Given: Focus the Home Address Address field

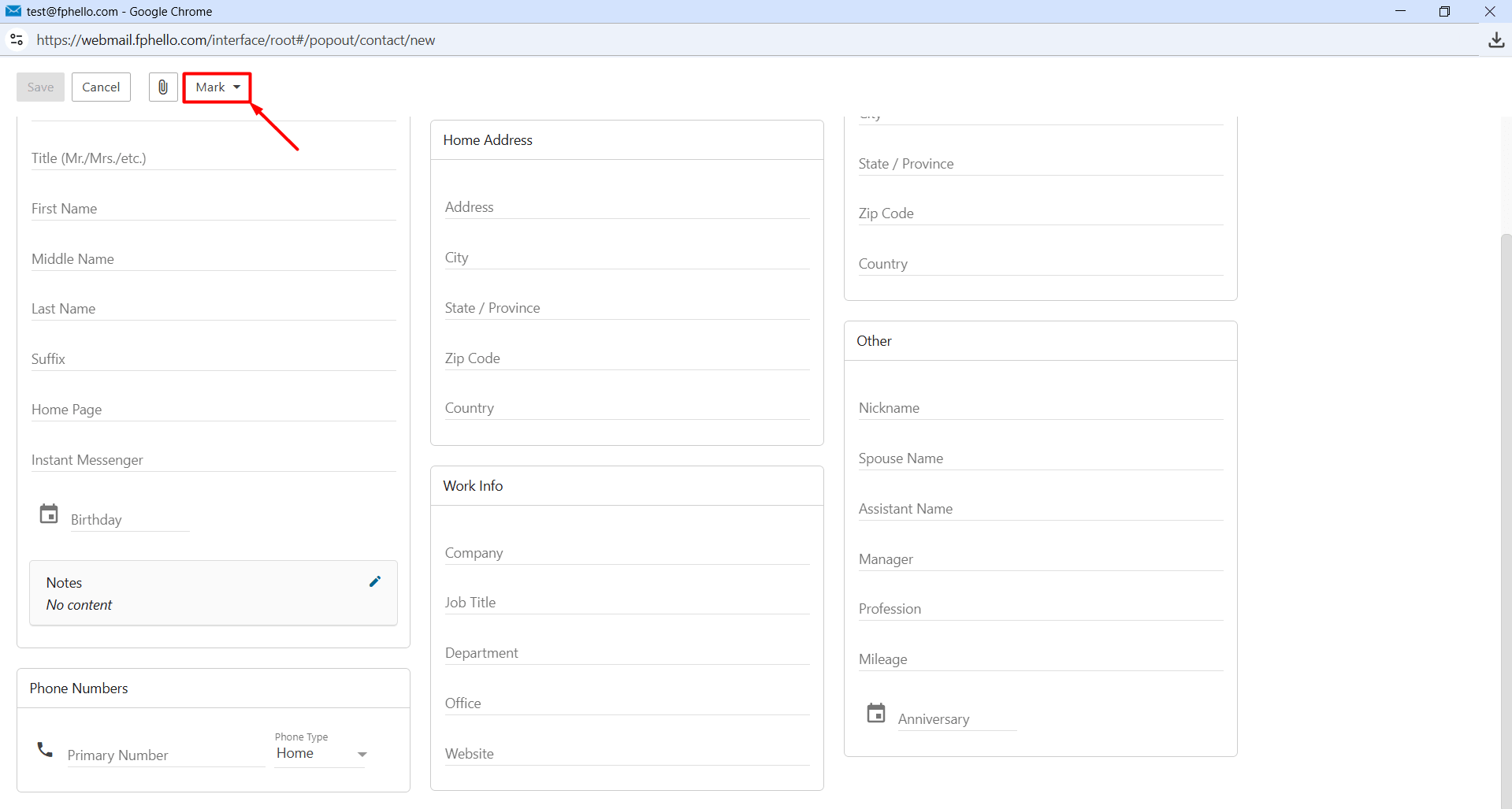Looking at the screenshot, I should (627, 207).
